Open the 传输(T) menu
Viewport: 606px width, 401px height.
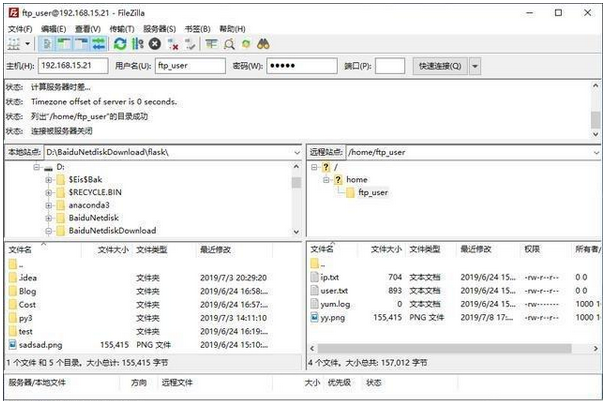[x=120, y=29]
